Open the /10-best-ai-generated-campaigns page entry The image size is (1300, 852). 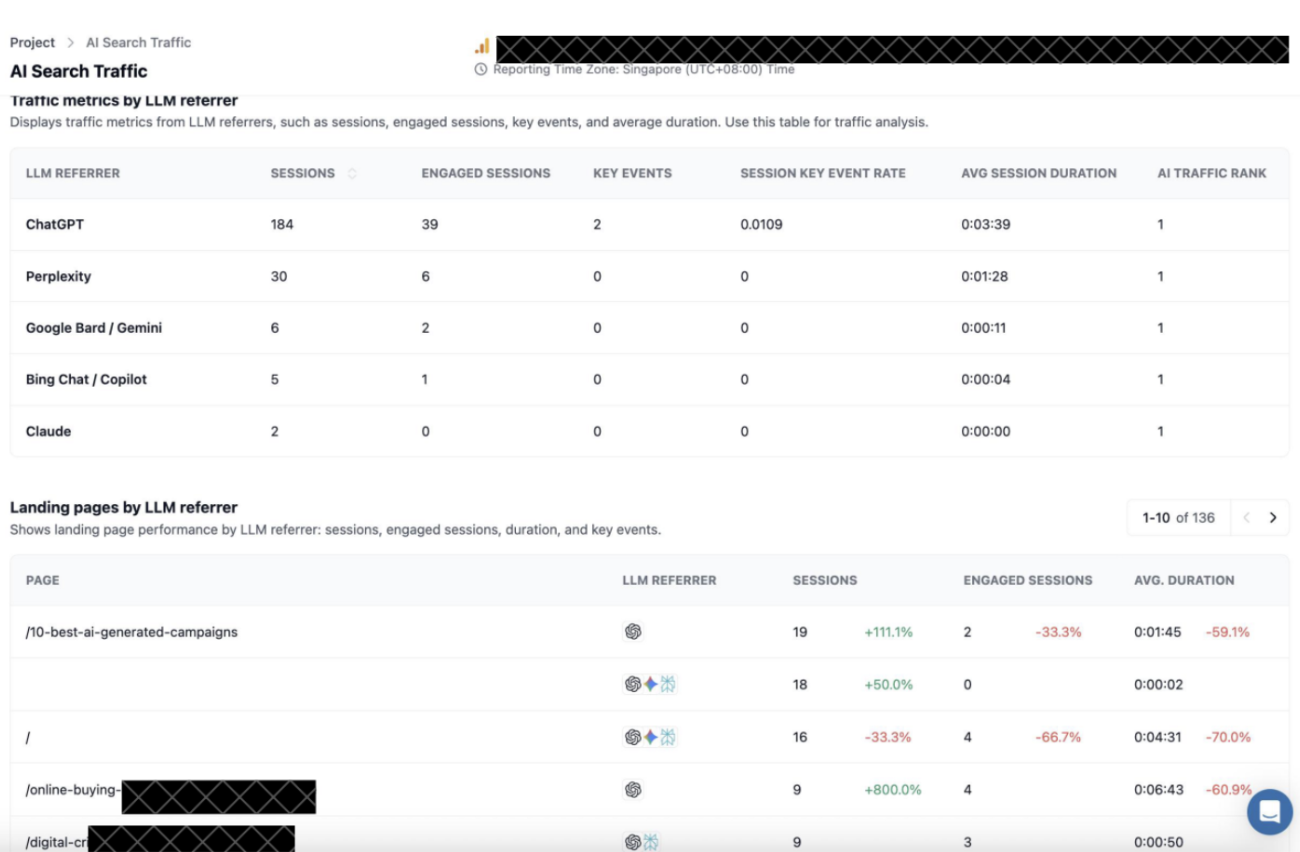click(132, 632)
